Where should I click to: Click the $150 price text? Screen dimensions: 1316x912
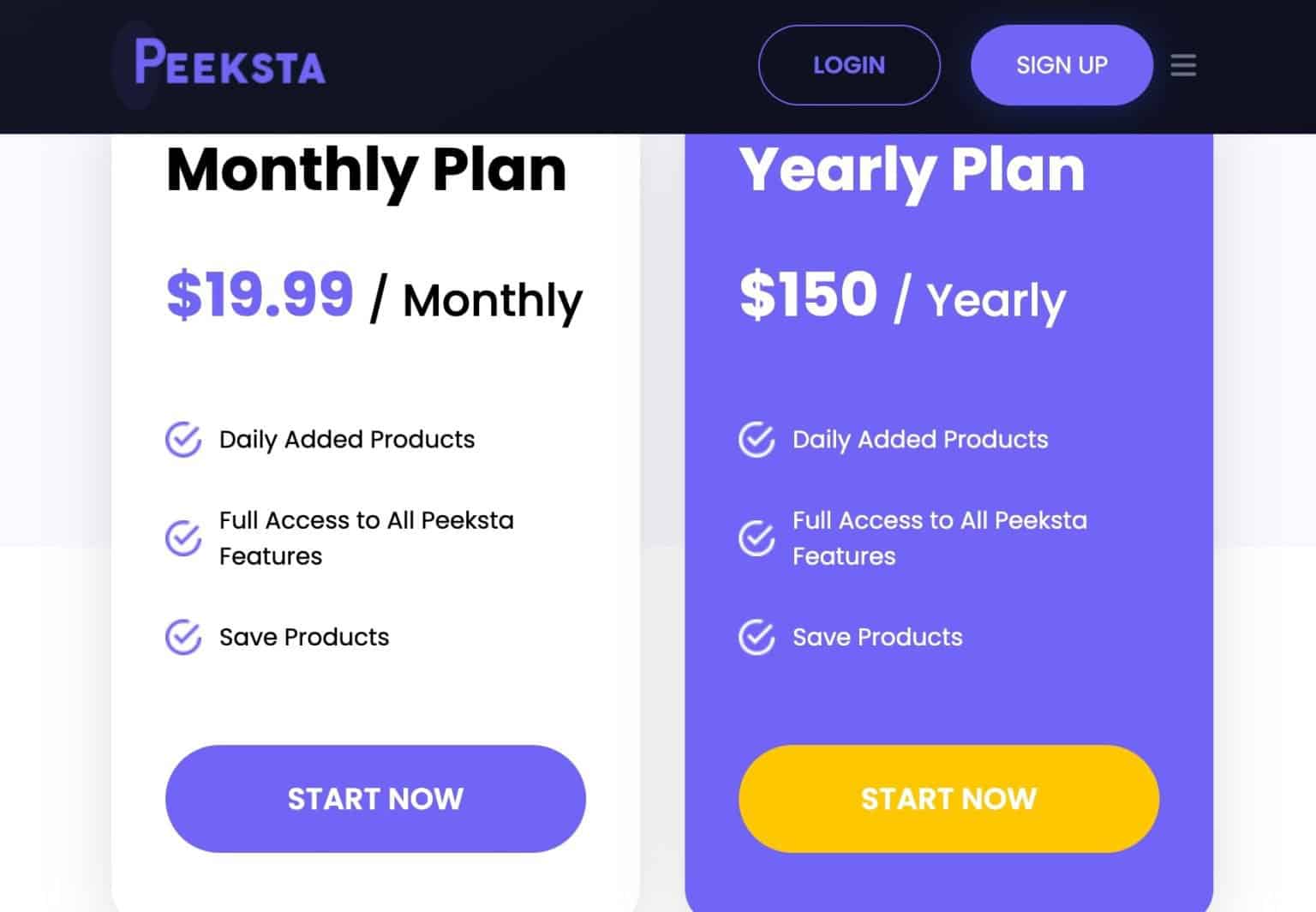point(808,296)
